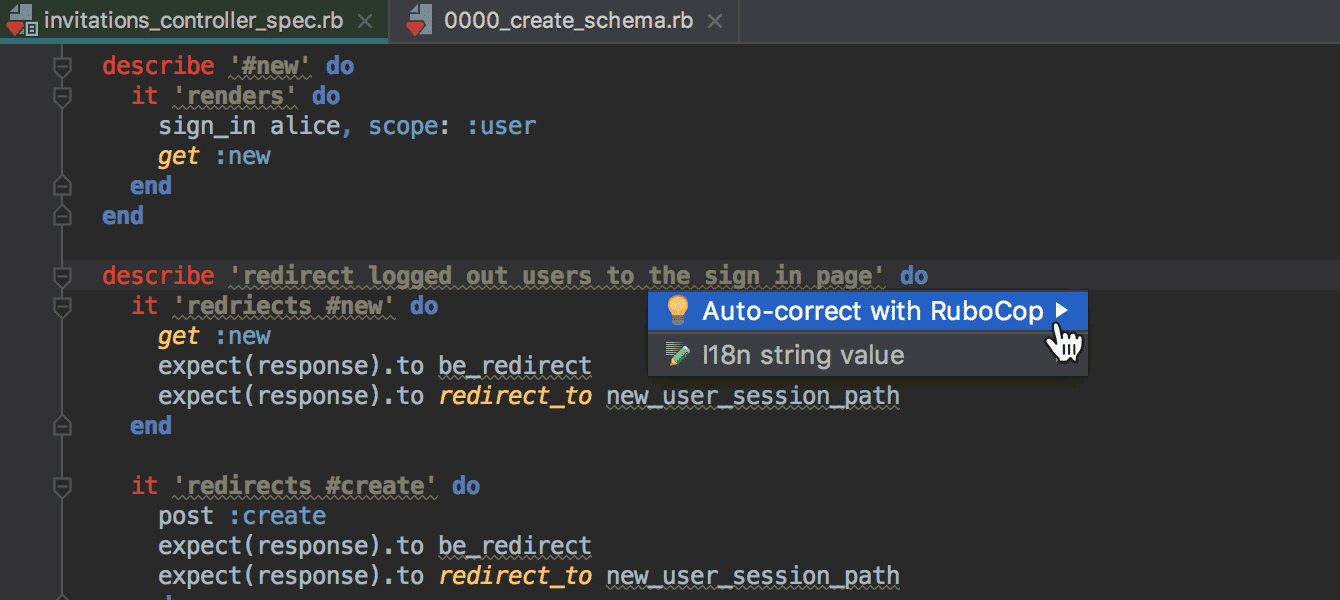
Task: Choose Auto-correct with RuboCop
Action: pos(867,311)
